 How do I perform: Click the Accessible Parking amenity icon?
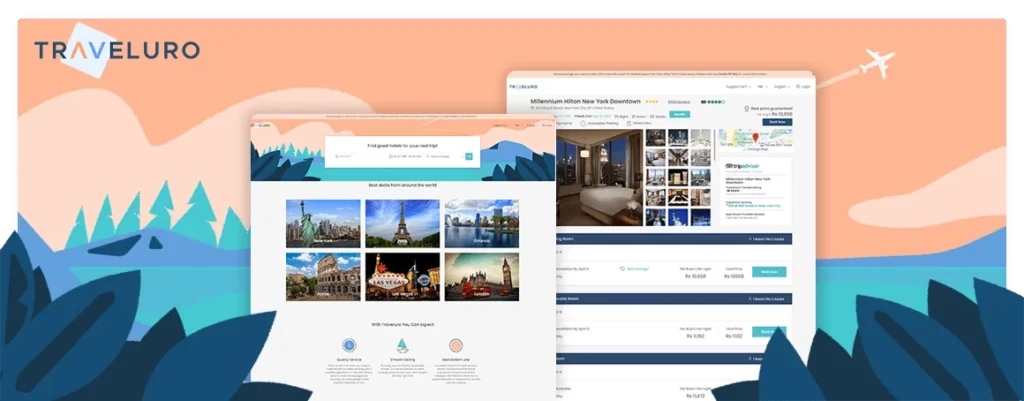pyautogui.click(x=583, y=123)
